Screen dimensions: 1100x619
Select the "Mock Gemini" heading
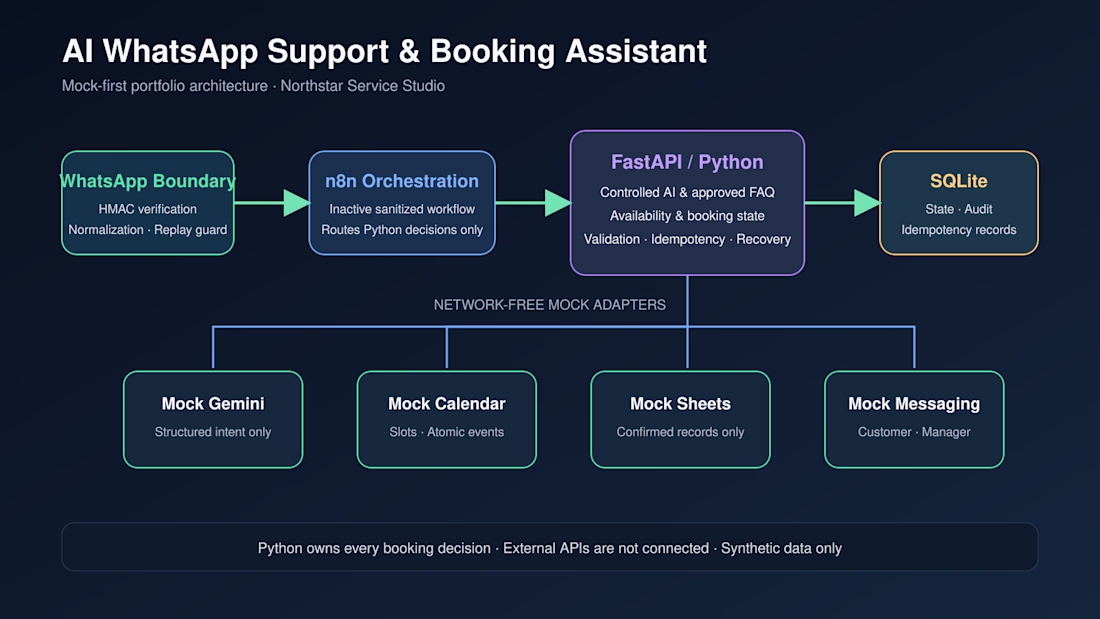[x=213, y=404]
